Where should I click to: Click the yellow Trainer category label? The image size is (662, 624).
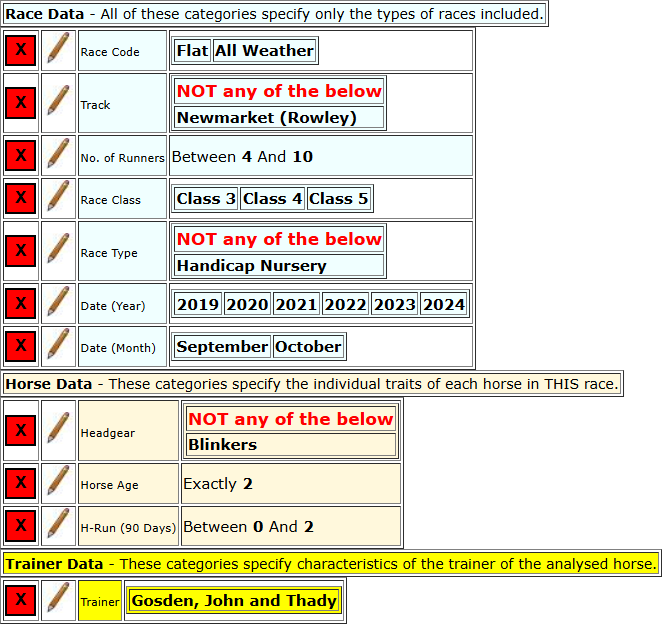pyautogui.click(x=100, y=600)
